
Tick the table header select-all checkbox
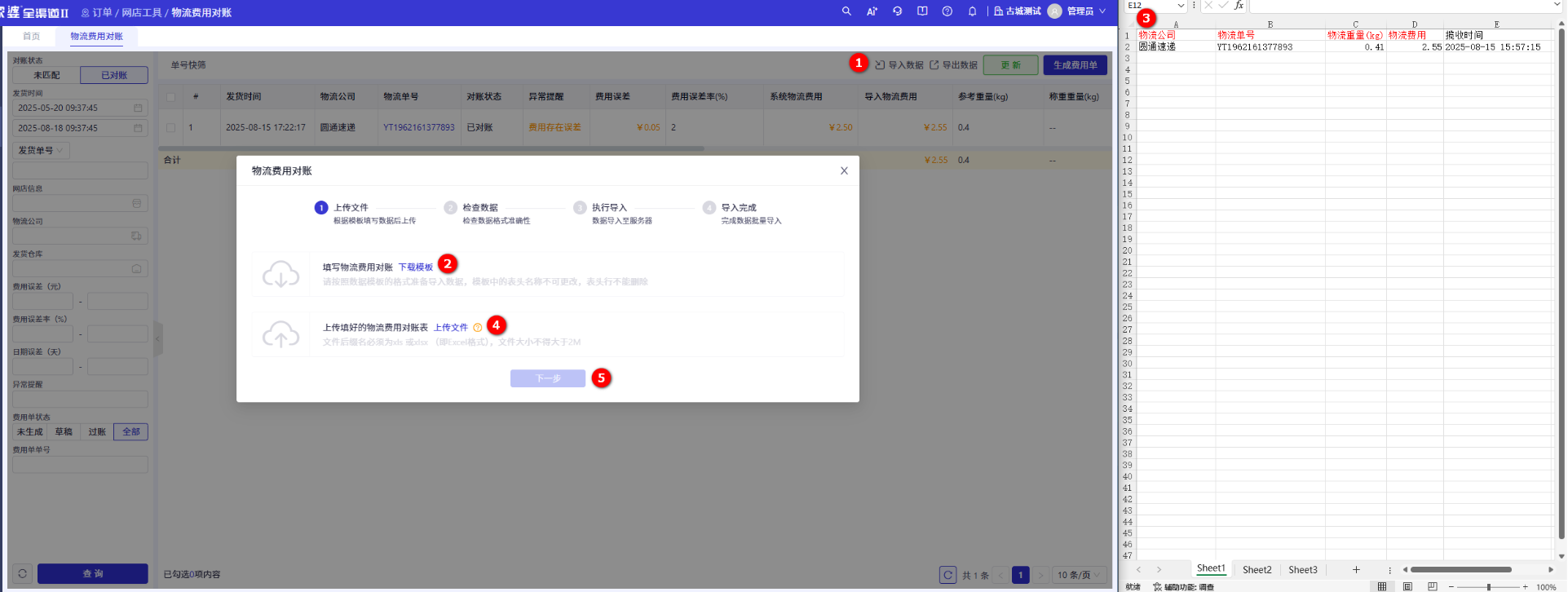click(170, 97)
